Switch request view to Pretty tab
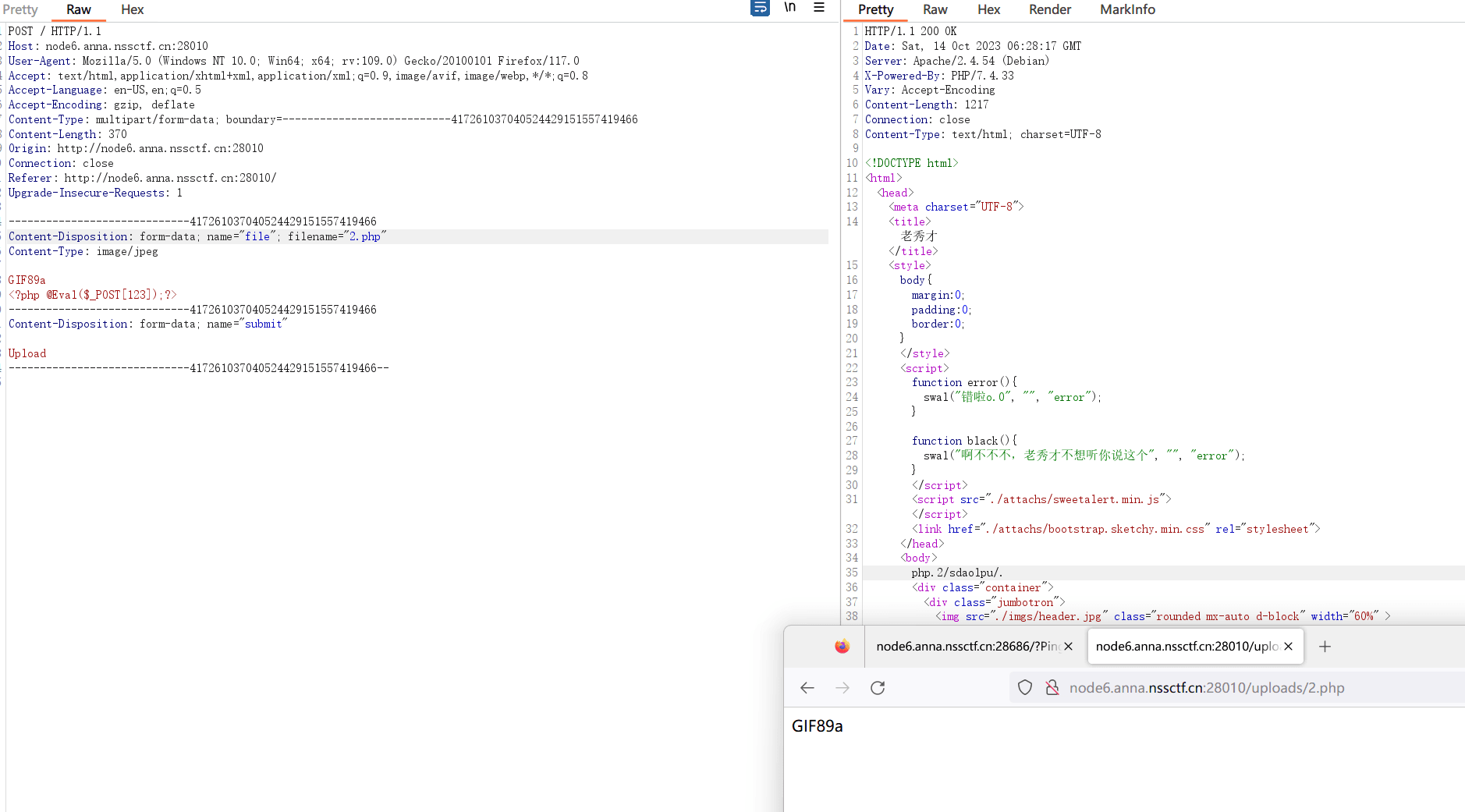This screenshot has height=812, width=1465. click(20, 9)
